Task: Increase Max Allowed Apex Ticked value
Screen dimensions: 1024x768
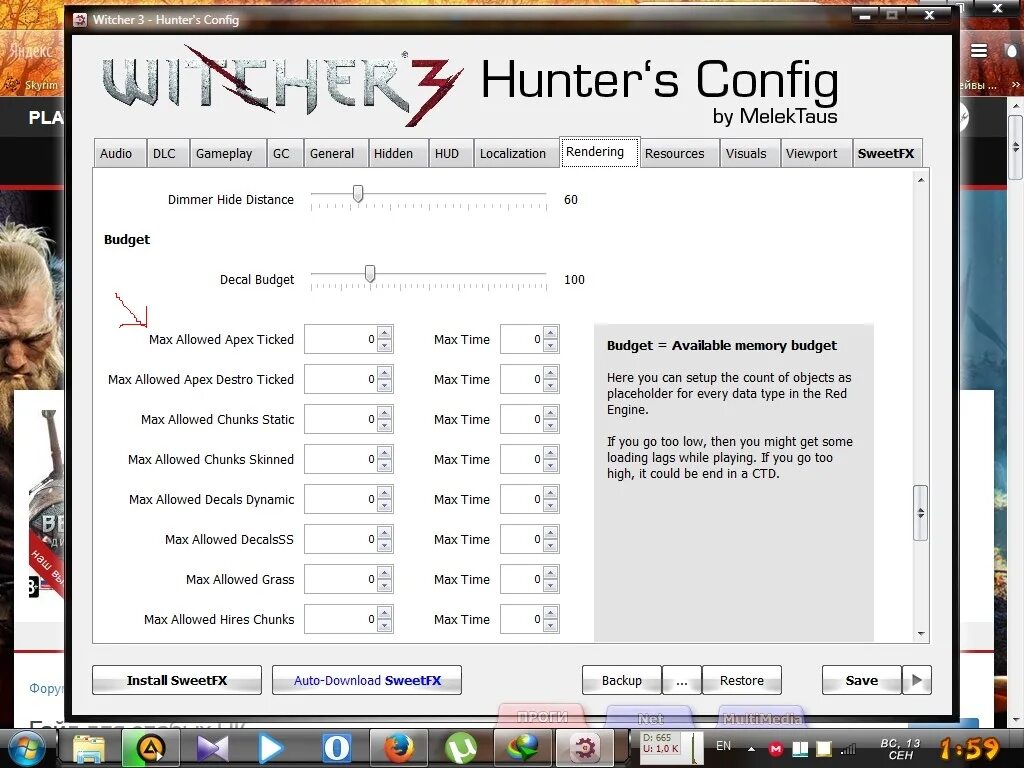Action: [x=385, y=333]
